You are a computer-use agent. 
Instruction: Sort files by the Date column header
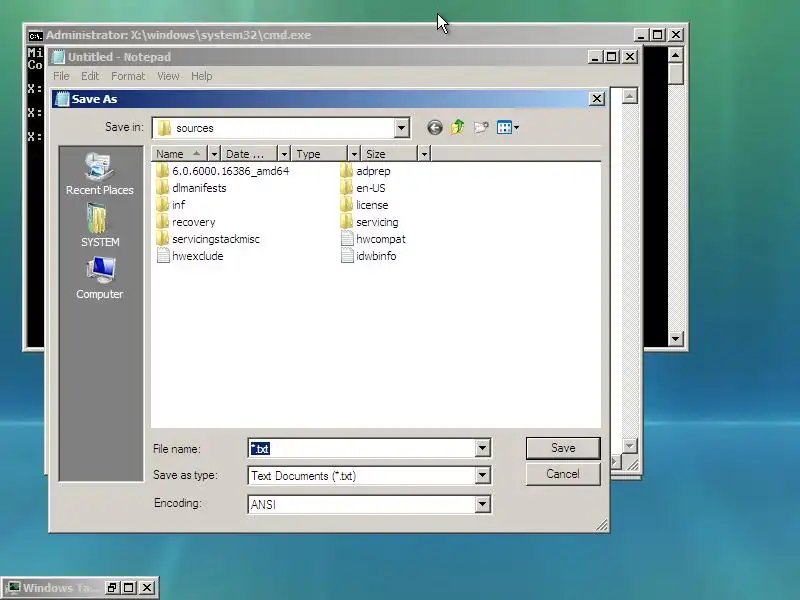[x=249, y=154]
